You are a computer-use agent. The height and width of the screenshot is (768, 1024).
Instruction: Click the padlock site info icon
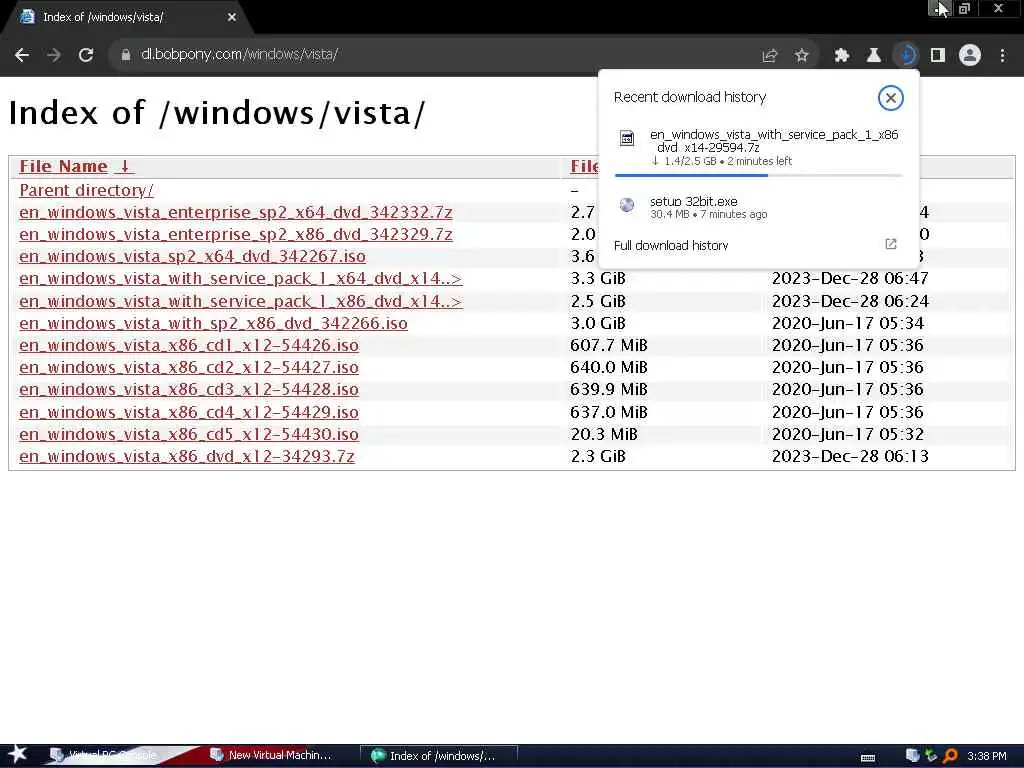(x=126, y=56)
